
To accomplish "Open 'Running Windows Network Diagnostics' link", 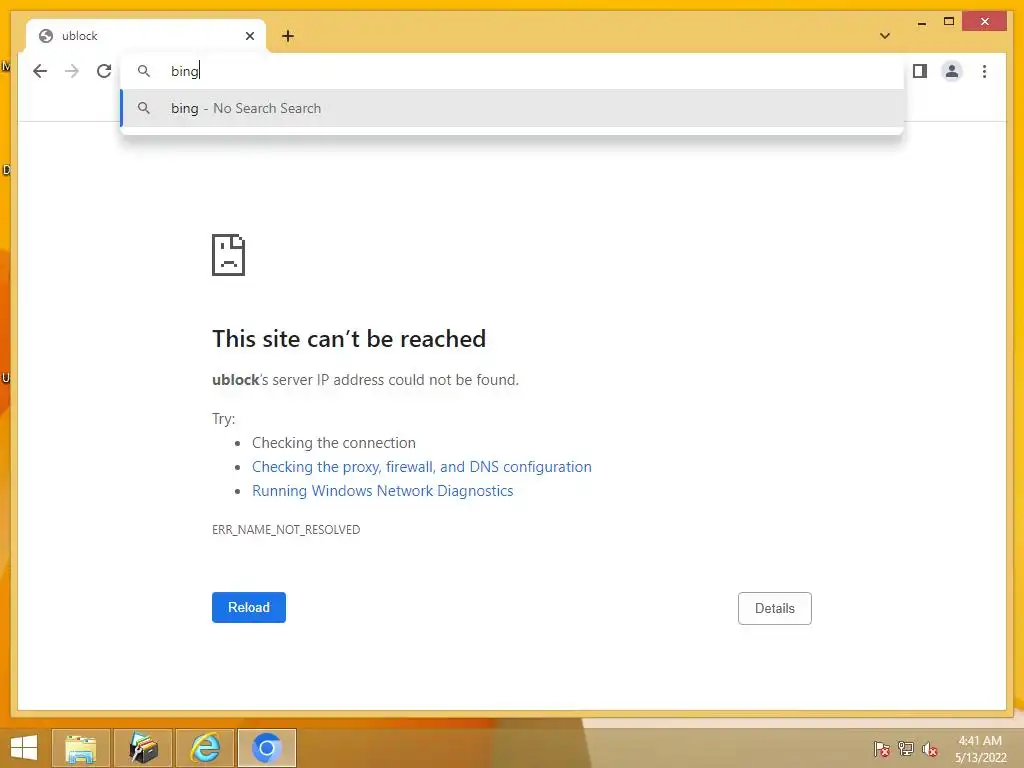I will 383,491.
